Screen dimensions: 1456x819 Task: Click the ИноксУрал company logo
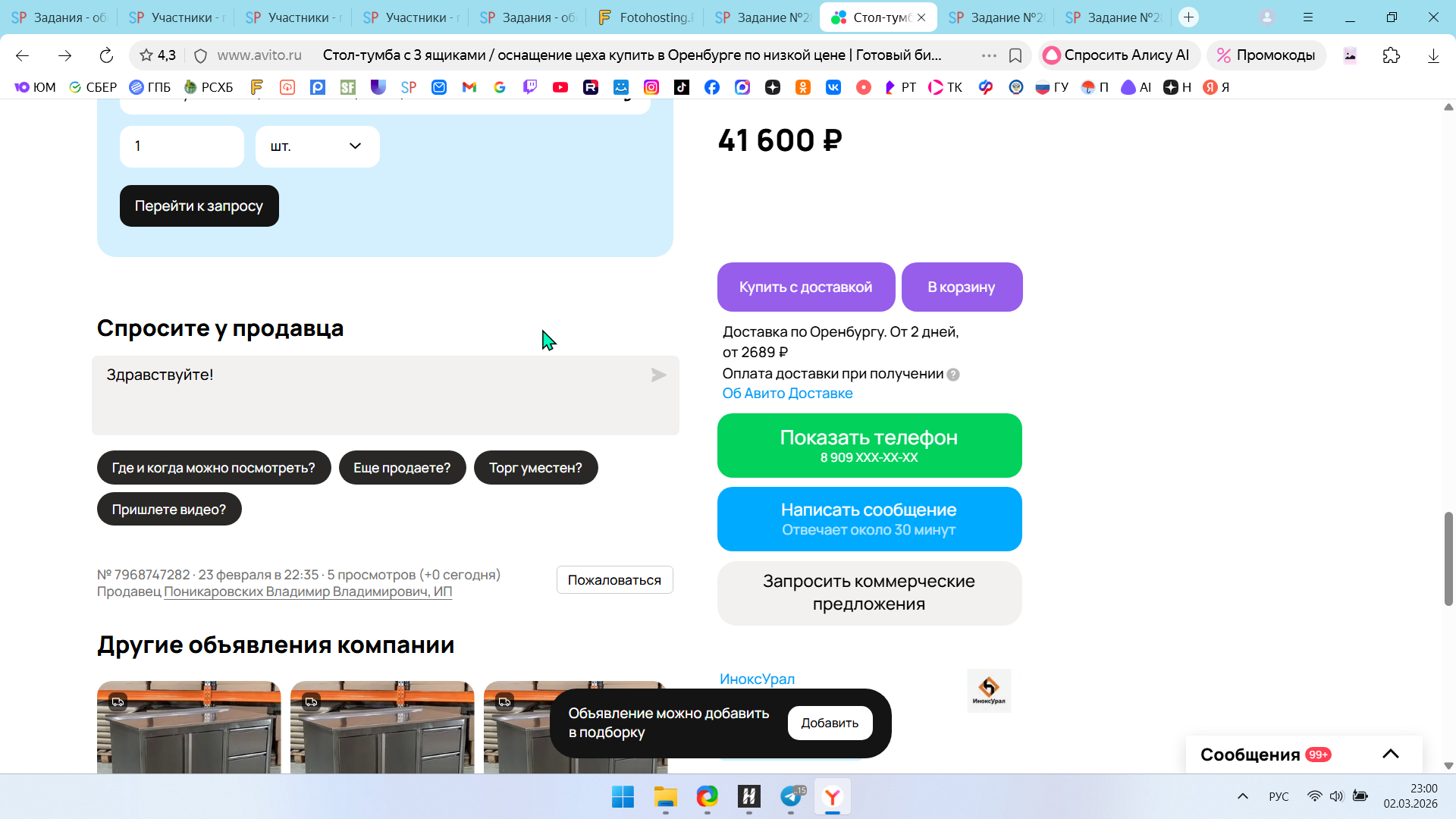989,690
